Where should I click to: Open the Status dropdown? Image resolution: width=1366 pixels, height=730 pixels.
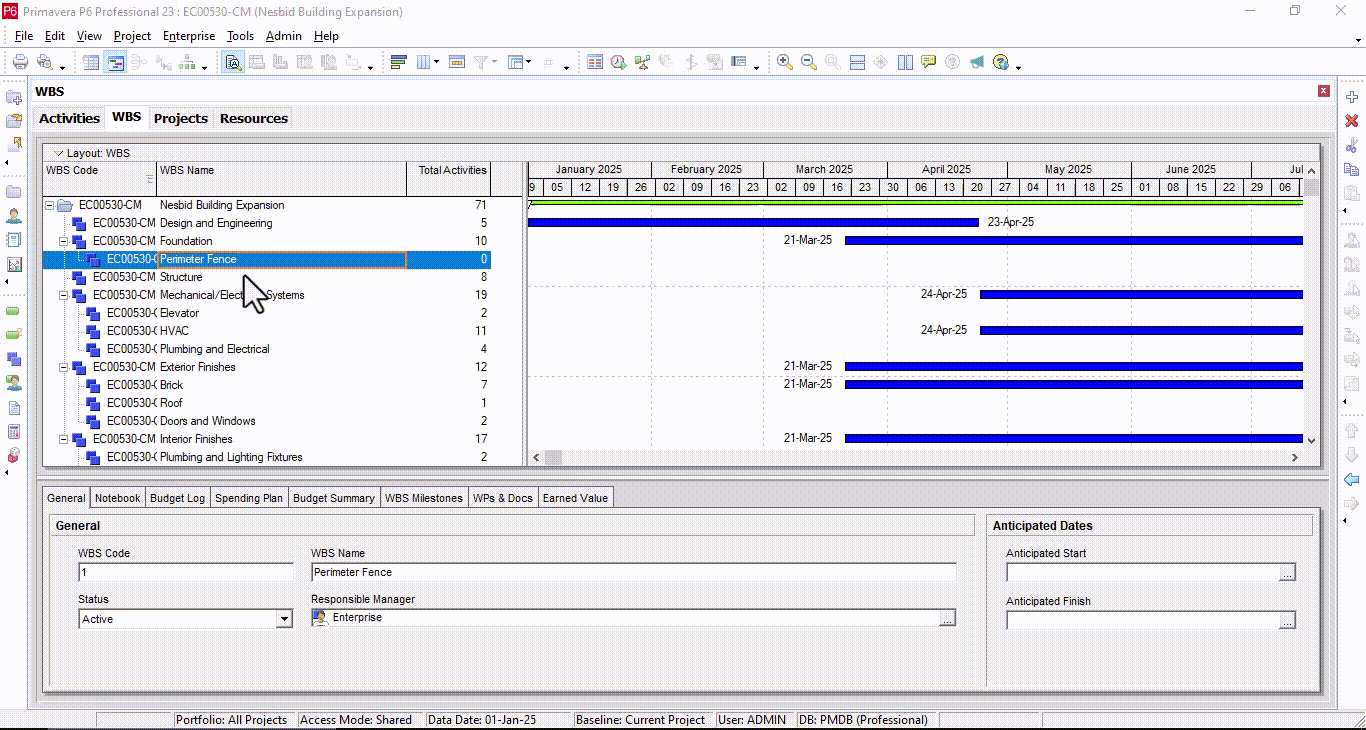point(284,619)
